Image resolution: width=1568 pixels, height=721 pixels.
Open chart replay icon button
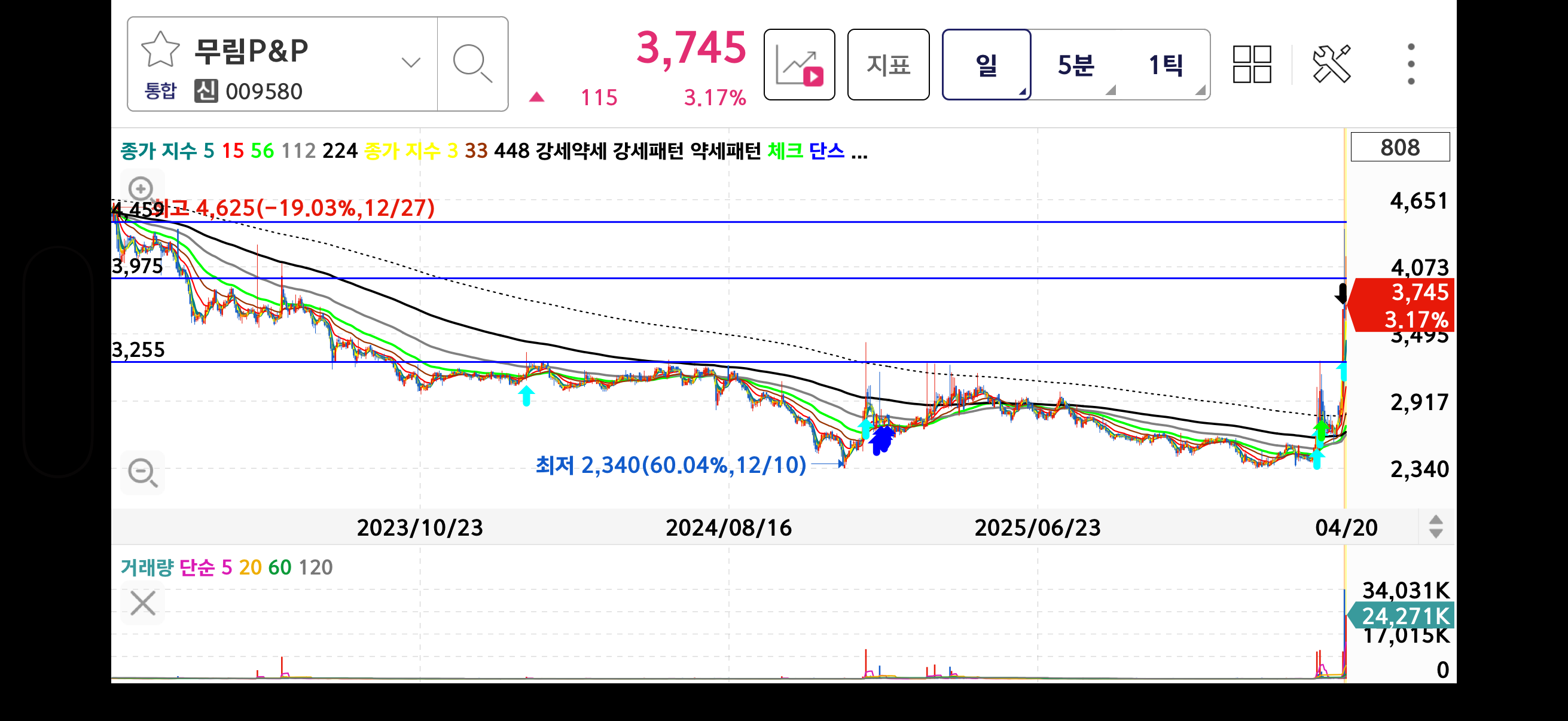coord(799,65)
